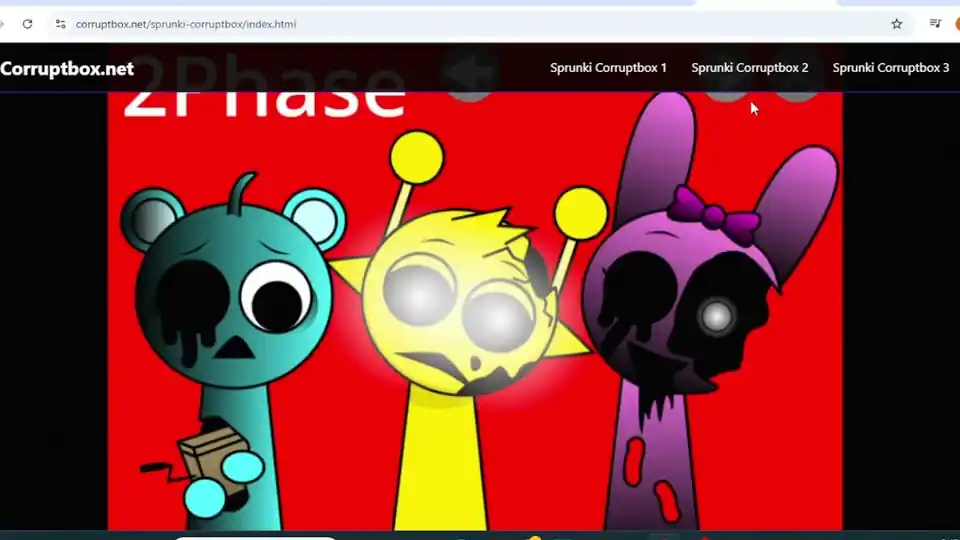The image size is (960, 540).
Task: Go to Corruptbox.net home logo
Action: tap(67, 69)
